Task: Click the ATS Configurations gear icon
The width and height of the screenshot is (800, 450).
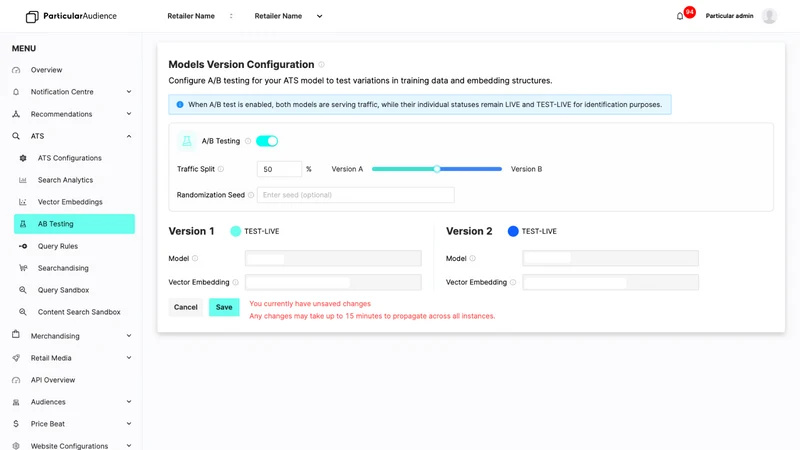Action: (x=23, y=158)
